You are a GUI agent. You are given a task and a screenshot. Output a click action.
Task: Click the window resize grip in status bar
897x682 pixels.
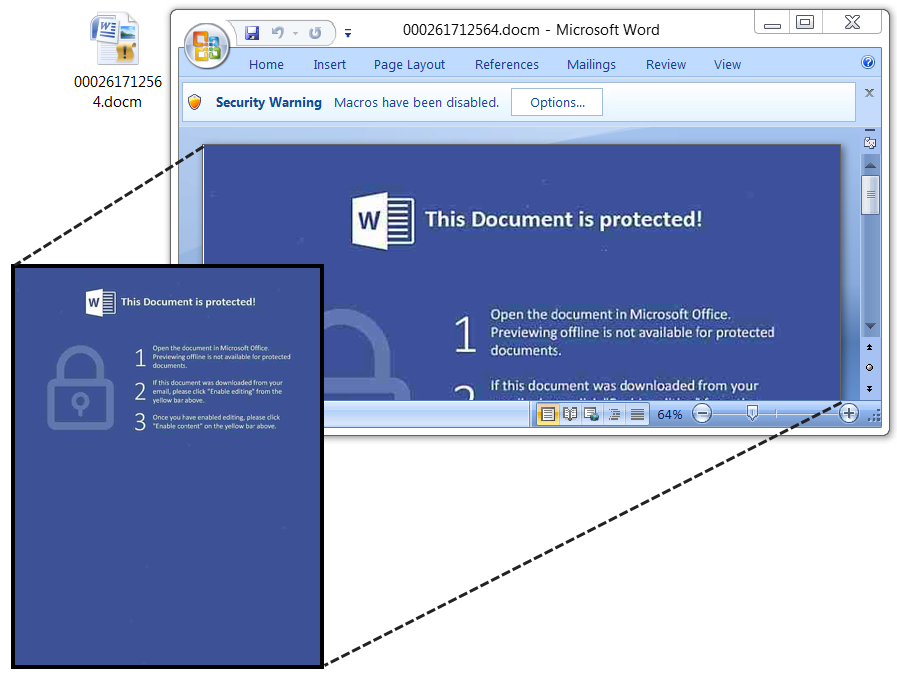[x=875, y=417]
